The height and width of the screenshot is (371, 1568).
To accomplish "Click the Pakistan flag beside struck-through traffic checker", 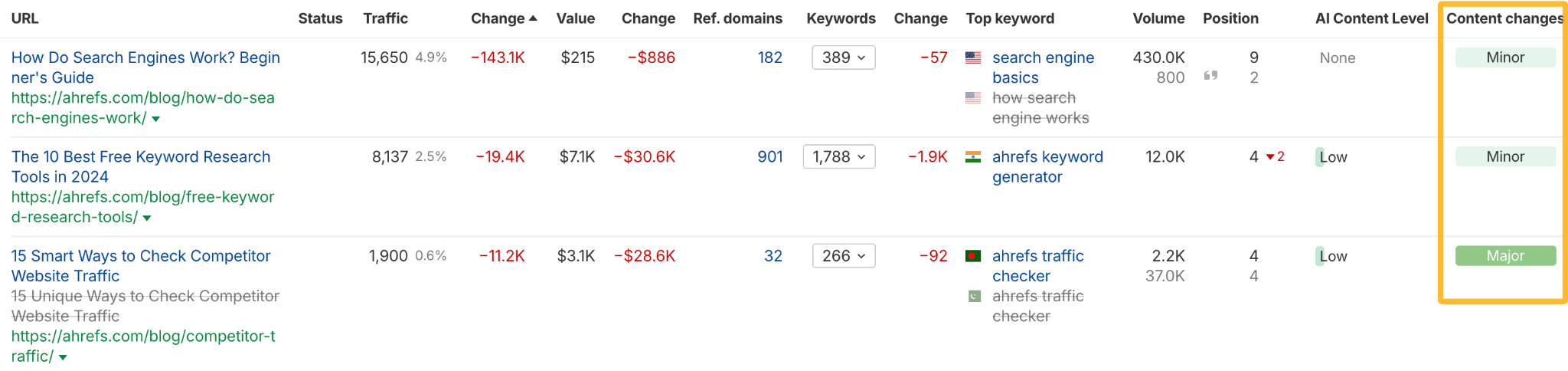I will pos(974,296).
